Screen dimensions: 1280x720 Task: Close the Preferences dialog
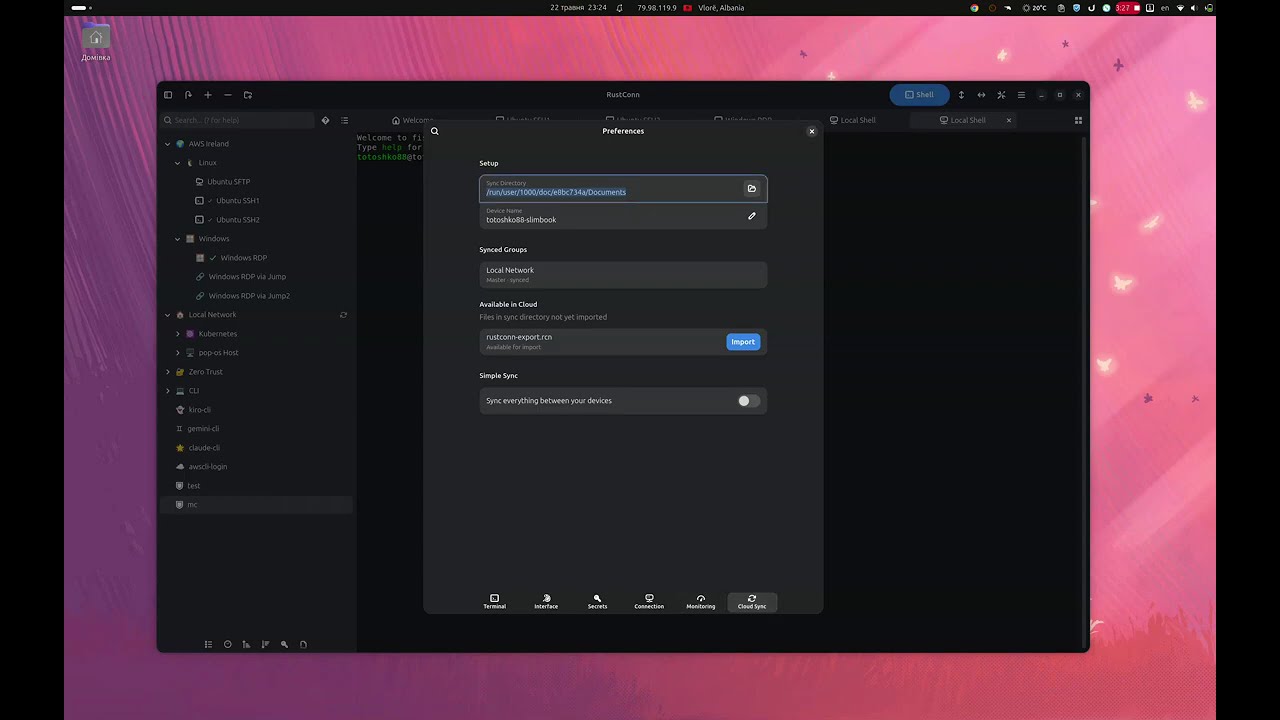click(x=812, y=131)
